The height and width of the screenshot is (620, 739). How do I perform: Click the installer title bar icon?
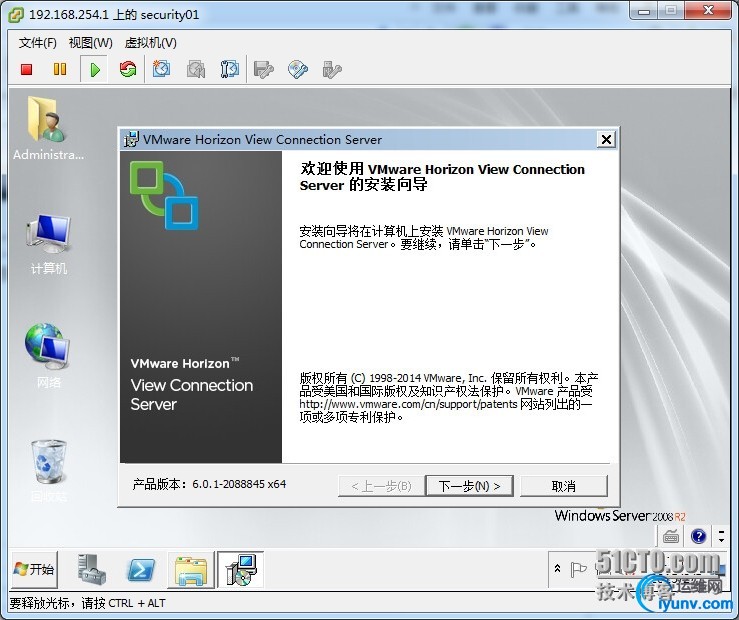coord(131,139)
